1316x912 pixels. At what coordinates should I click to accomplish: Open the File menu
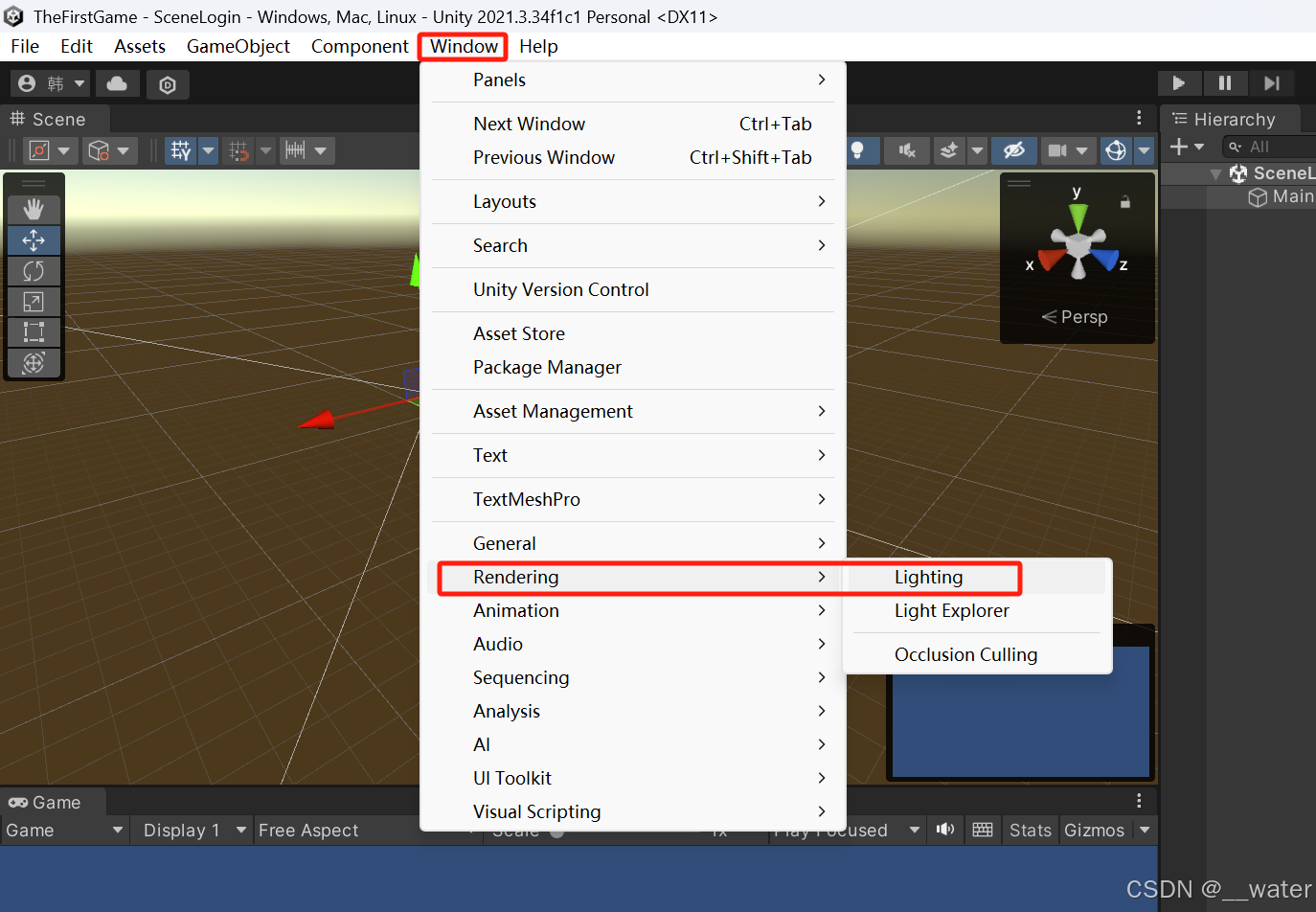click(25, 46)
